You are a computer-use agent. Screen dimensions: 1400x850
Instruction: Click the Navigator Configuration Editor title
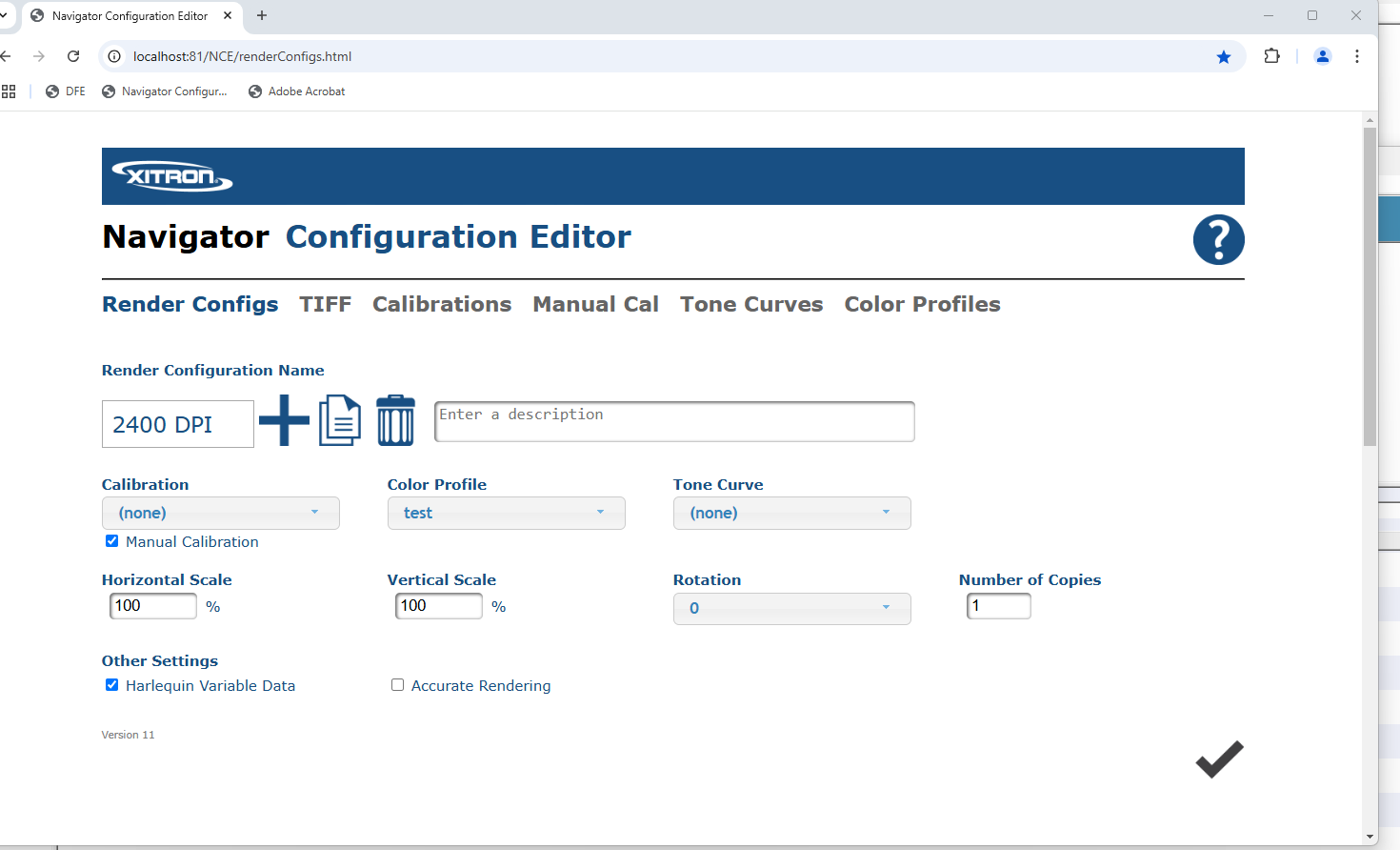click(x=367, y=236)
